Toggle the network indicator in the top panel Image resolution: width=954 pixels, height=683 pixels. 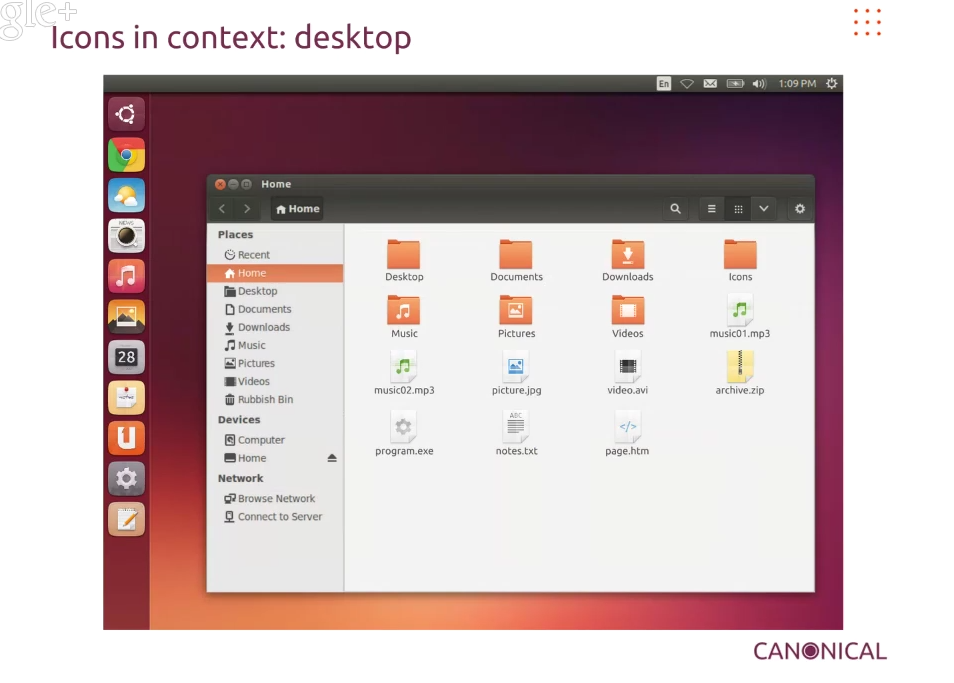point(687,84)
